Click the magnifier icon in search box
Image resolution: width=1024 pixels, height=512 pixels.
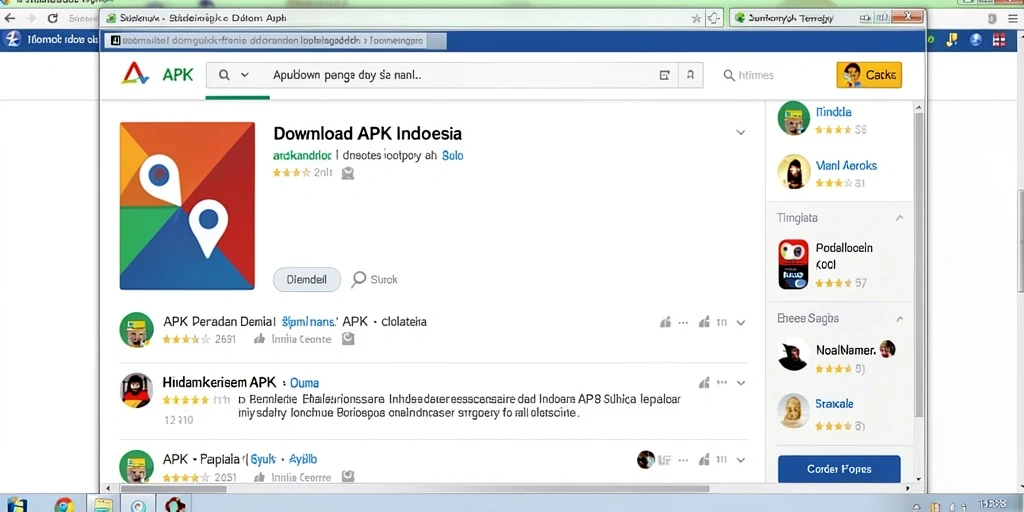224,75
